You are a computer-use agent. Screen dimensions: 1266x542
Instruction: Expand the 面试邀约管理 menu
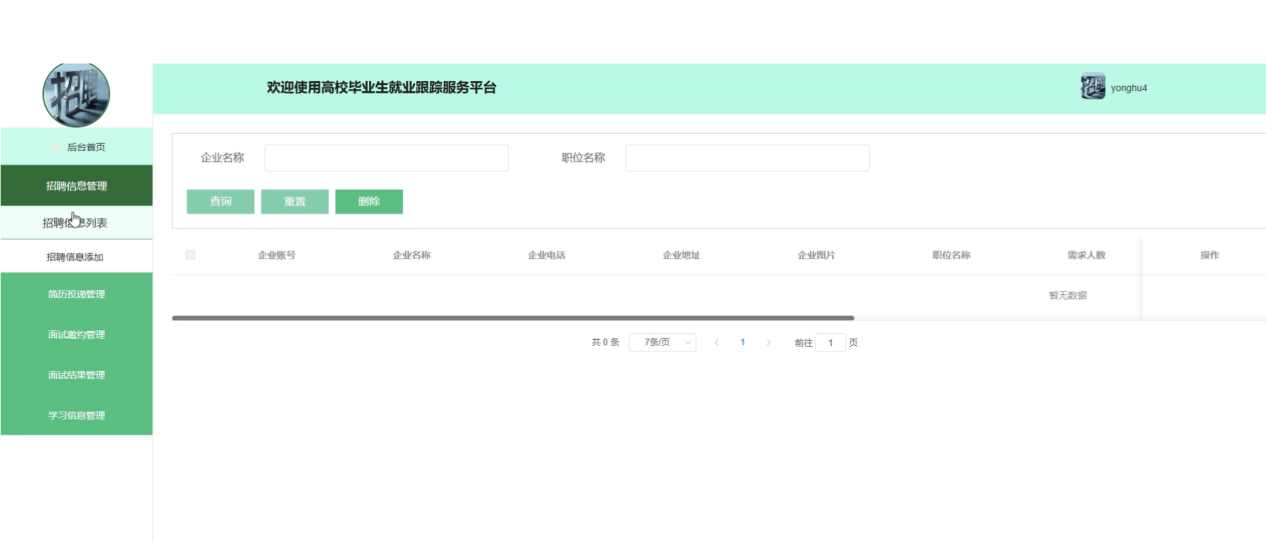[76, 335]
